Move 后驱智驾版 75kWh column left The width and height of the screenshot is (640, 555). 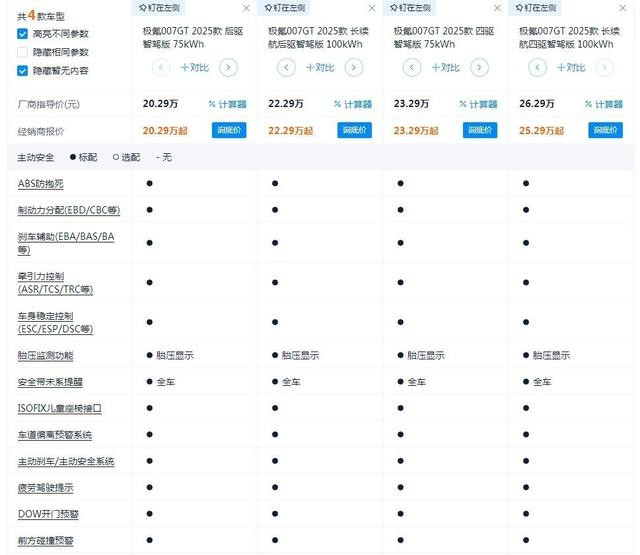pos(161,67)
